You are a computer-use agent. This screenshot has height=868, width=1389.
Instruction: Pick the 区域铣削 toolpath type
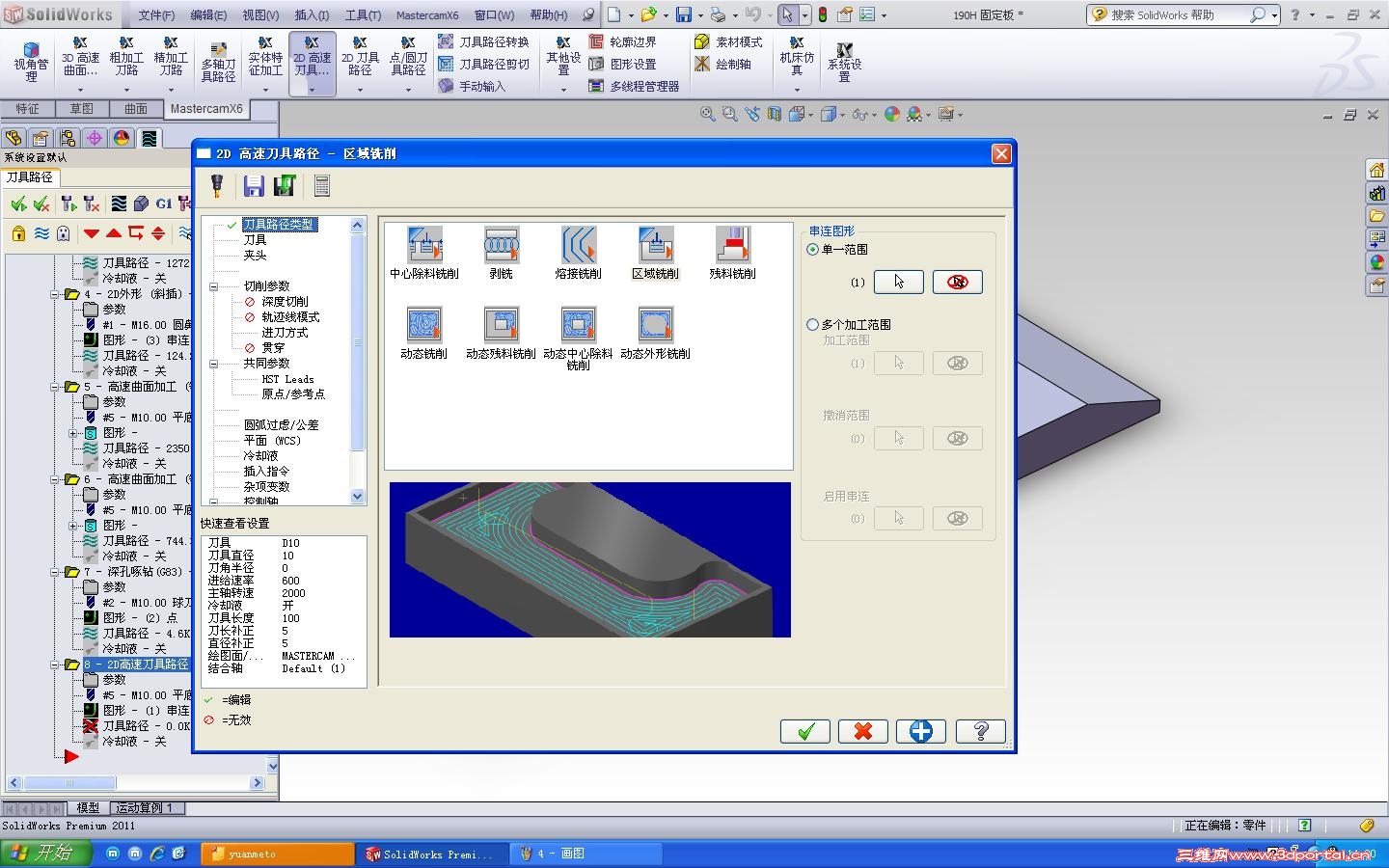655,253
